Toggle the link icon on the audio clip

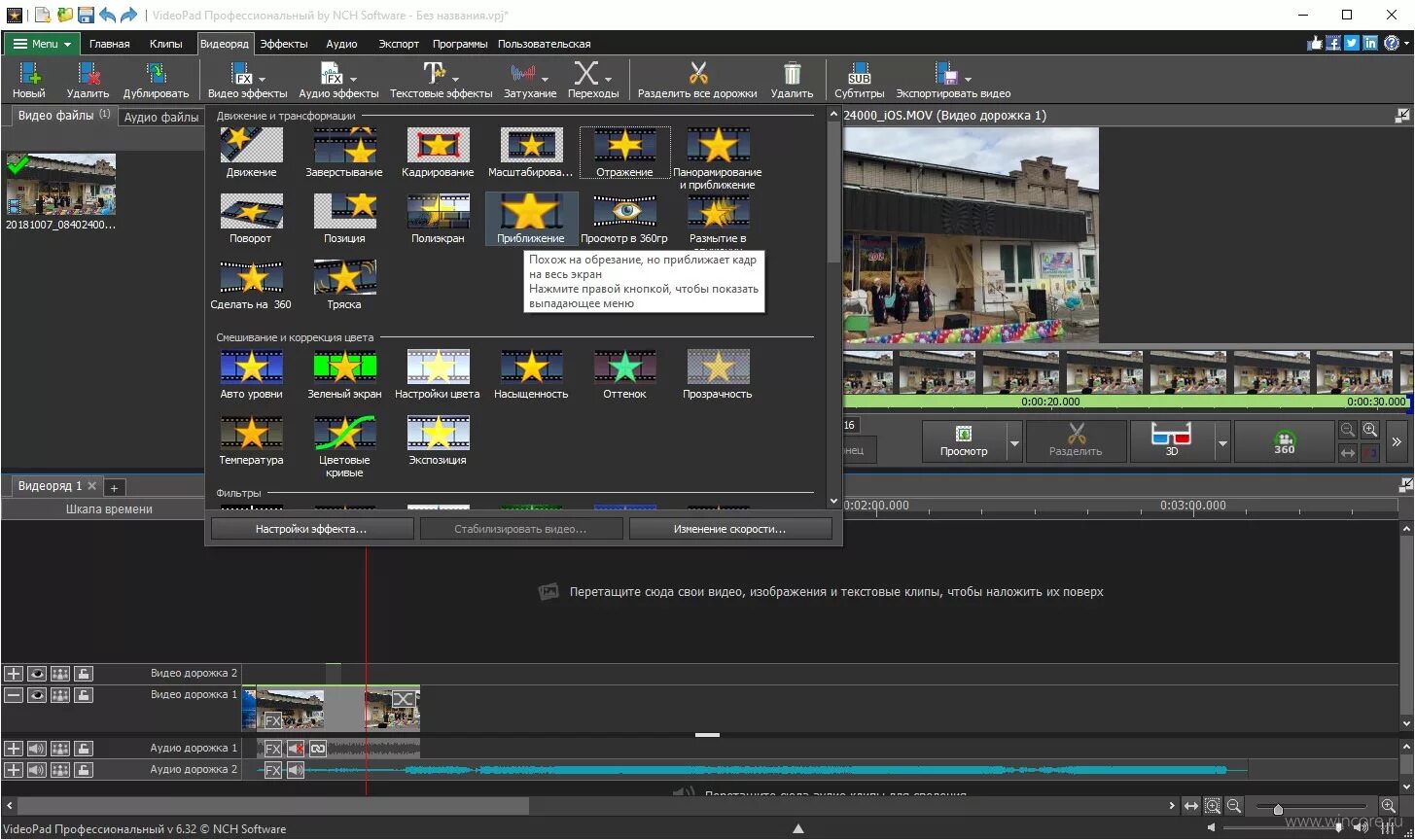[317, 749]
